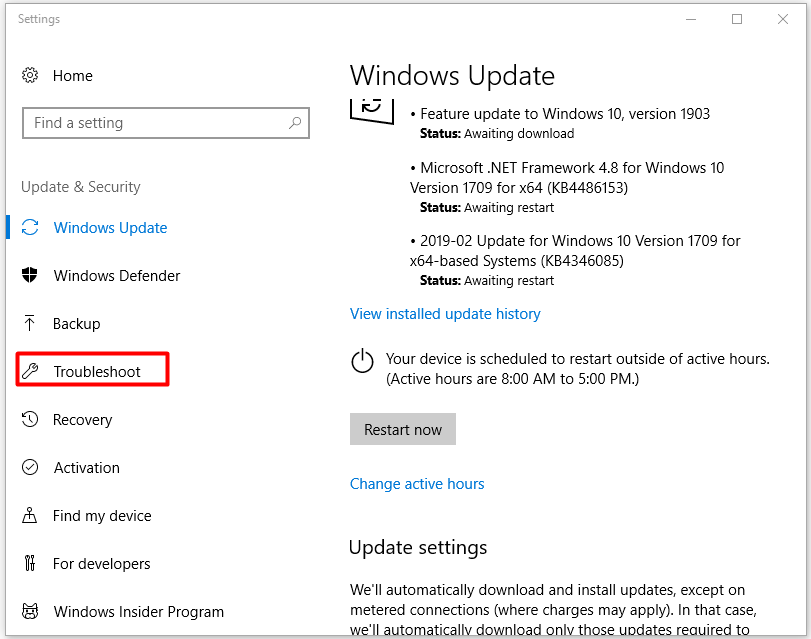Click the Find my device person icon
This screenshot has width=811, height=639.
click(x=30, y=516)
